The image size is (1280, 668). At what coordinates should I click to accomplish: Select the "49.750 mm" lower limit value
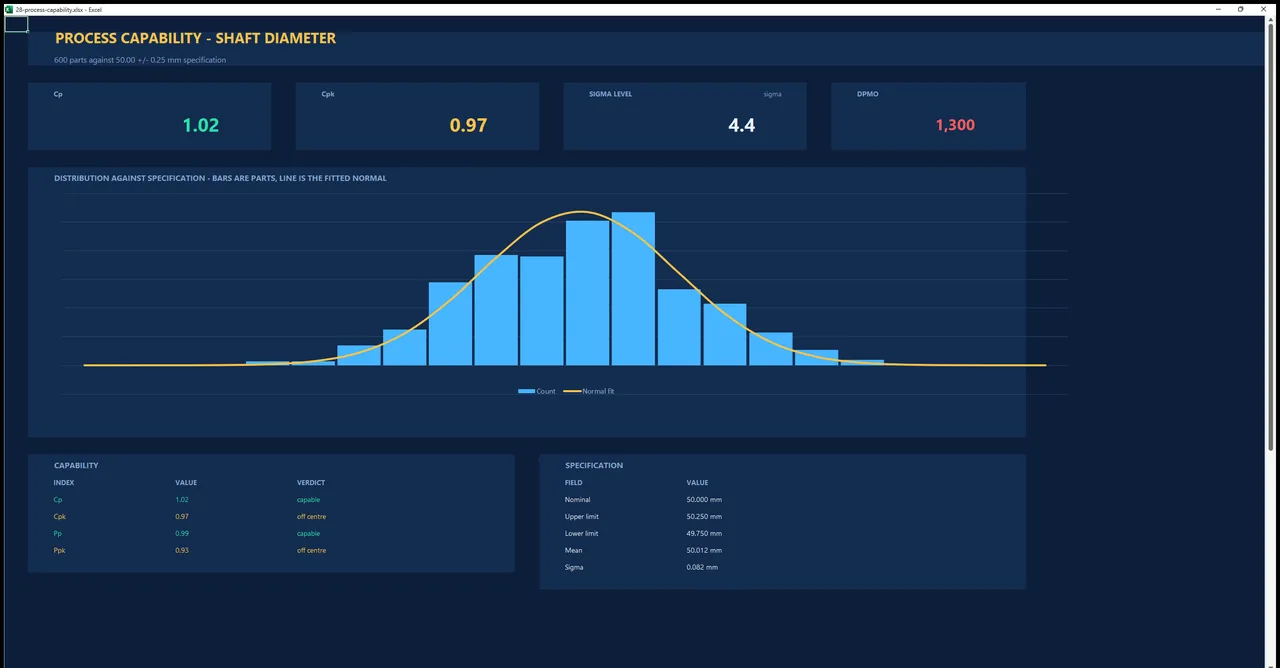click(704, 534)
